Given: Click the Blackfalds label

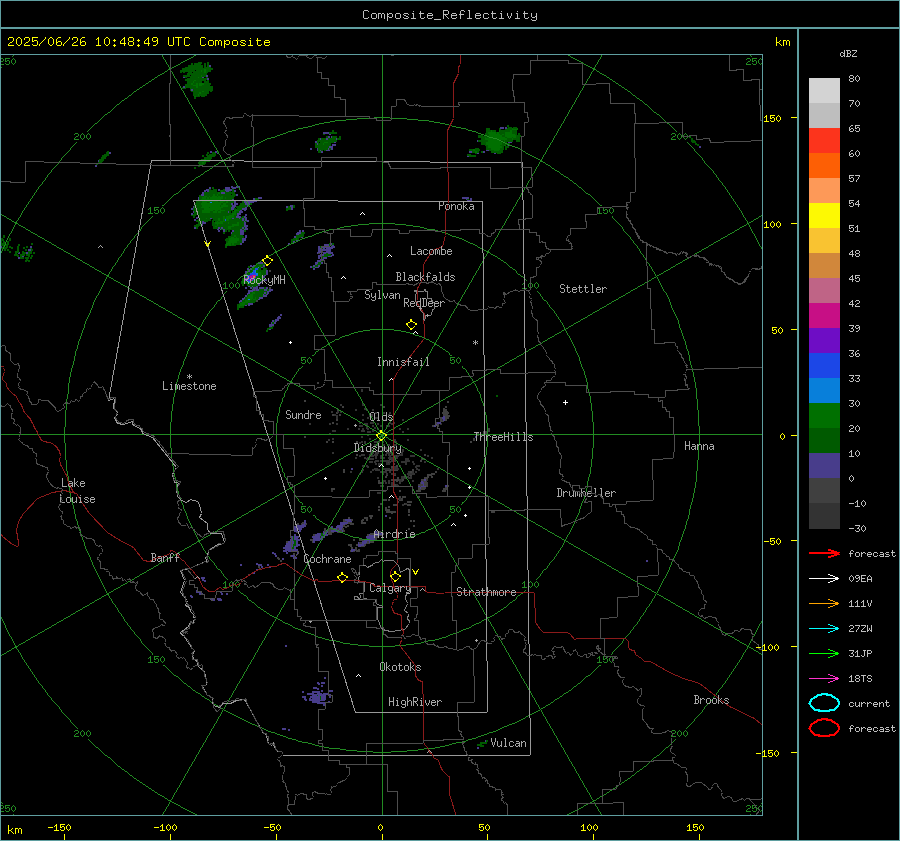Looking at the screenshot, I should pos(425,277).
